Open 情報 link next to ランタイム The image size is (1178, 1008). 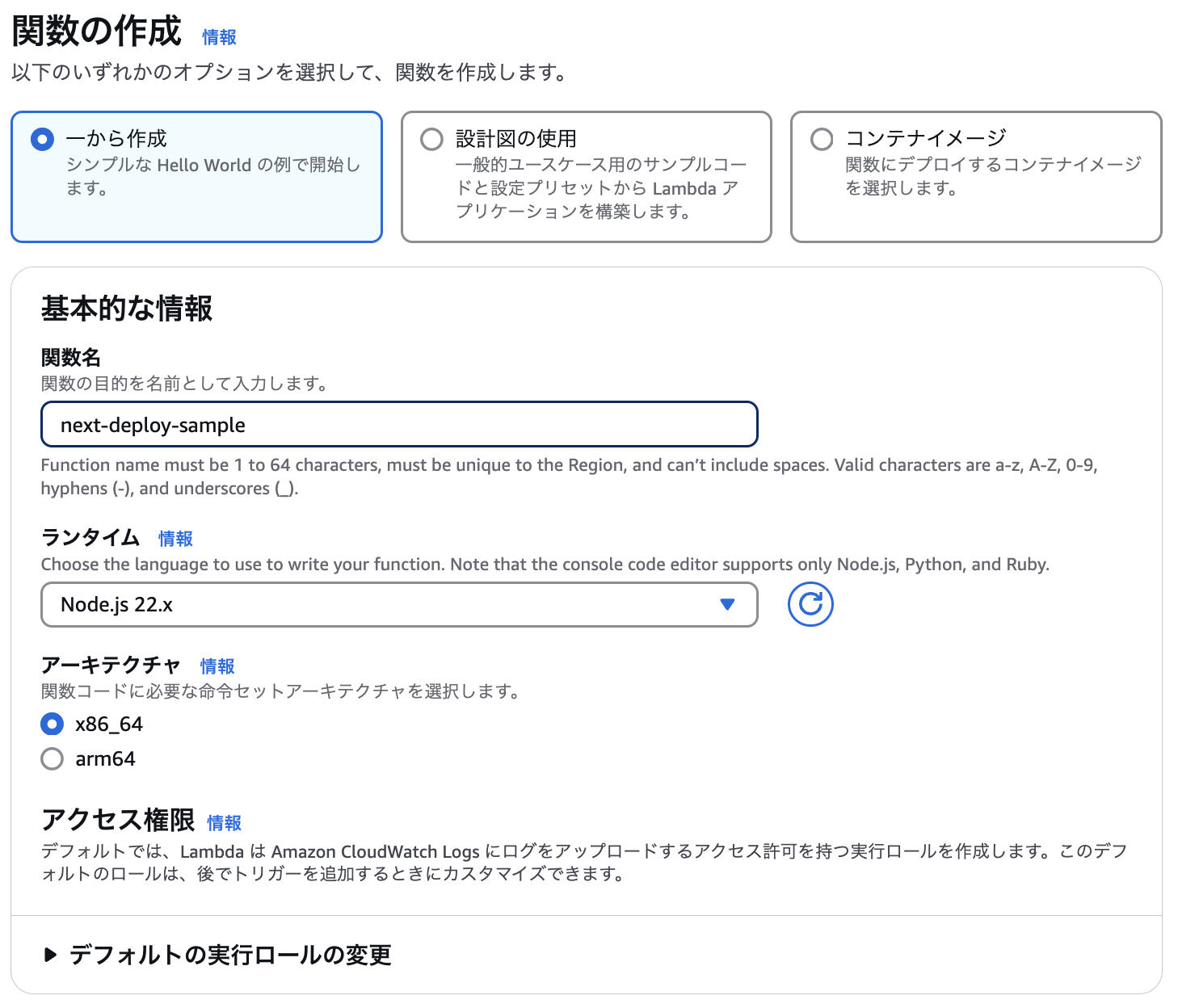[x=175, y=539]
